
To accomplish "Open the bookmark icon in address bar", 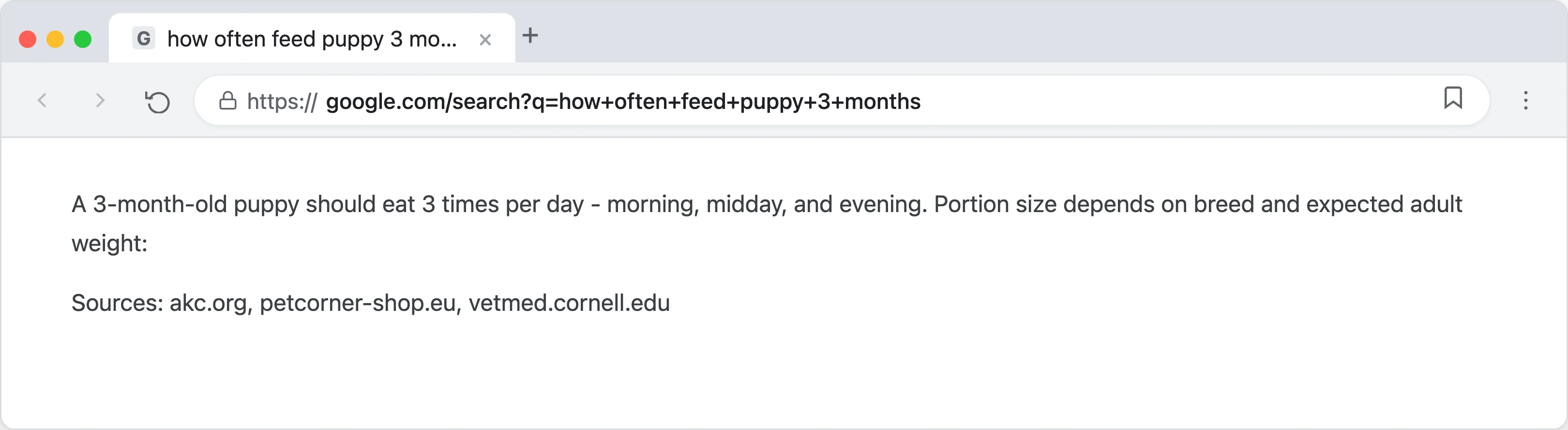I will pyautogui.click(x=1454, y=99).
